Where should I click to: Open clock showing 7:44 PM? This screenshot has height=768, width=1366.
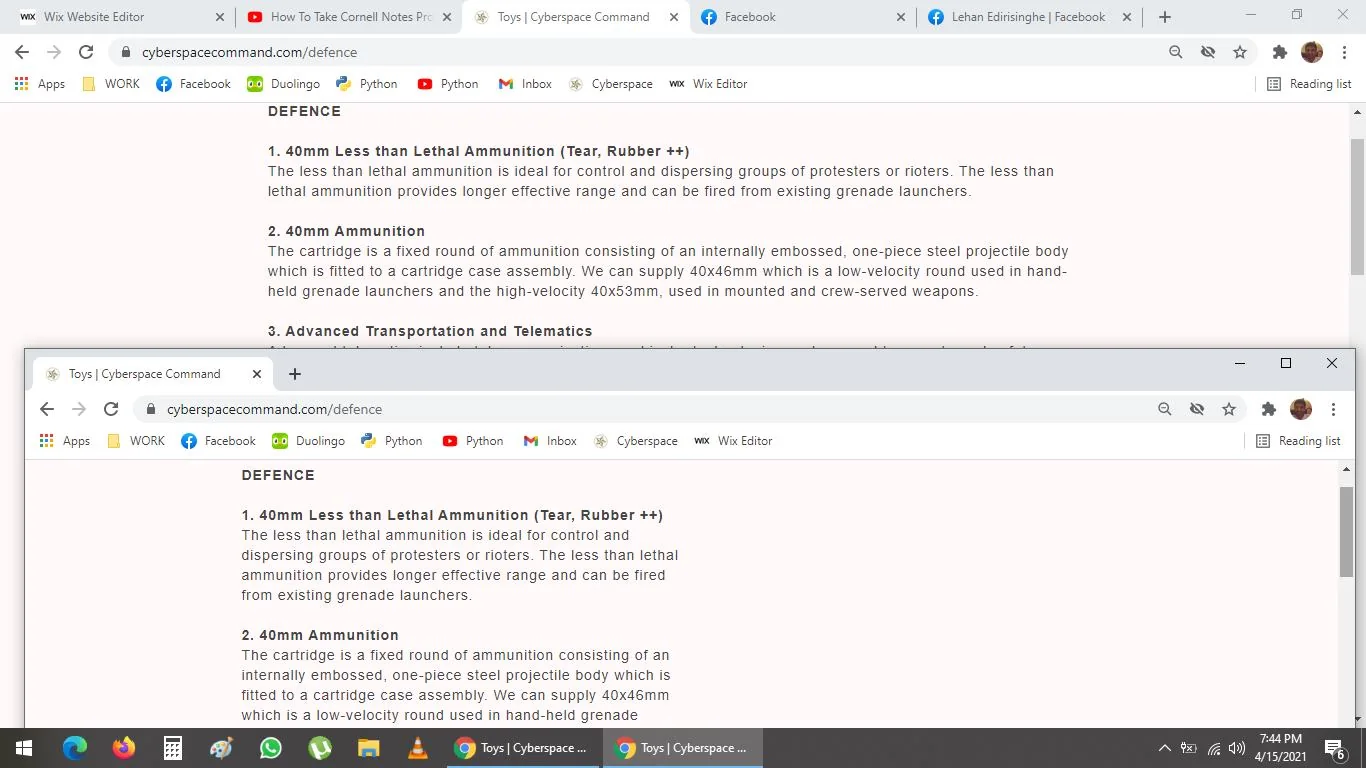tap(1281, 748)
